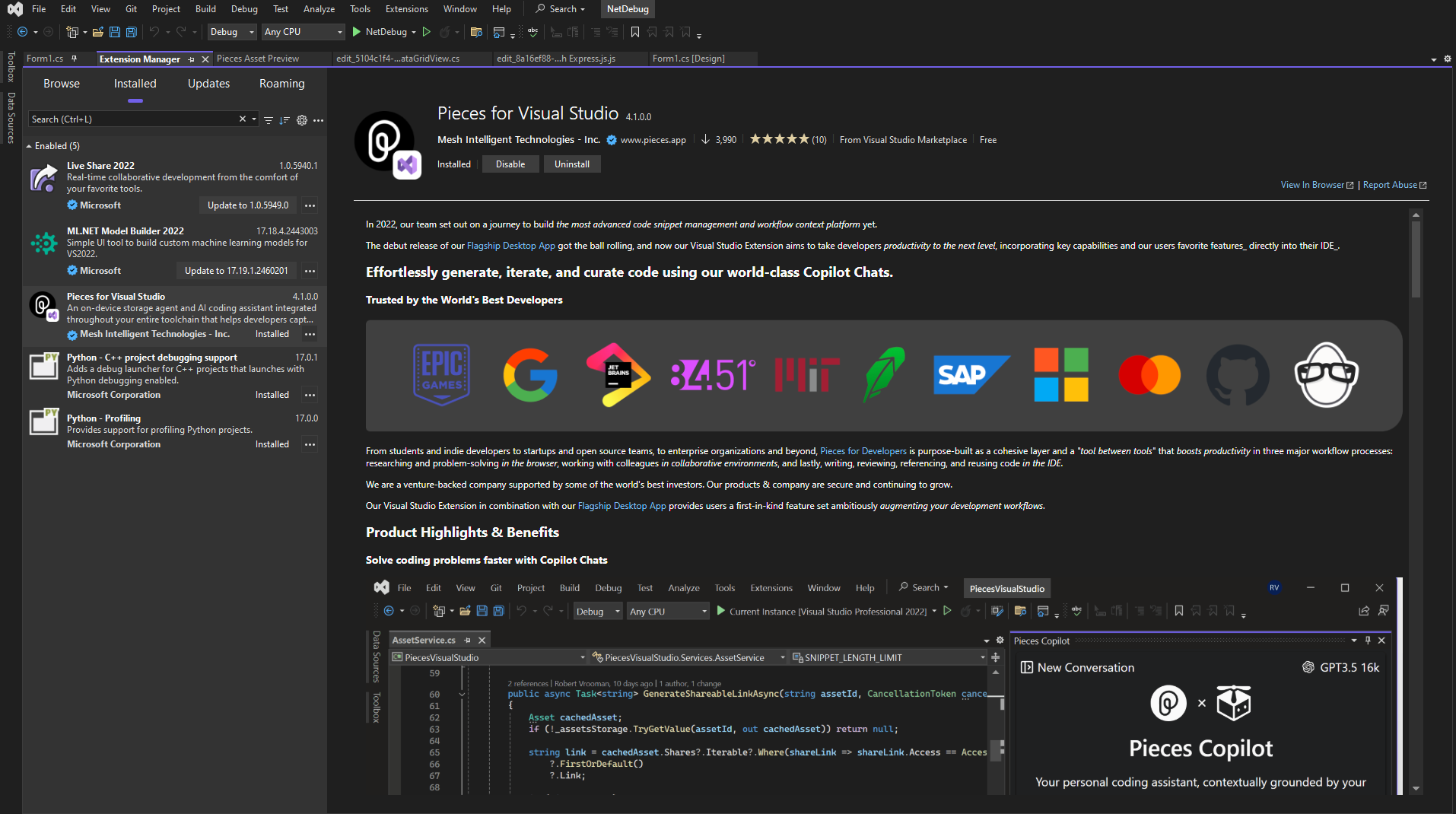Click the description pane vertical scrollbar thumb
Image resolution: width=1456 pixels, height=814 pixels.
click(1416, 259)
